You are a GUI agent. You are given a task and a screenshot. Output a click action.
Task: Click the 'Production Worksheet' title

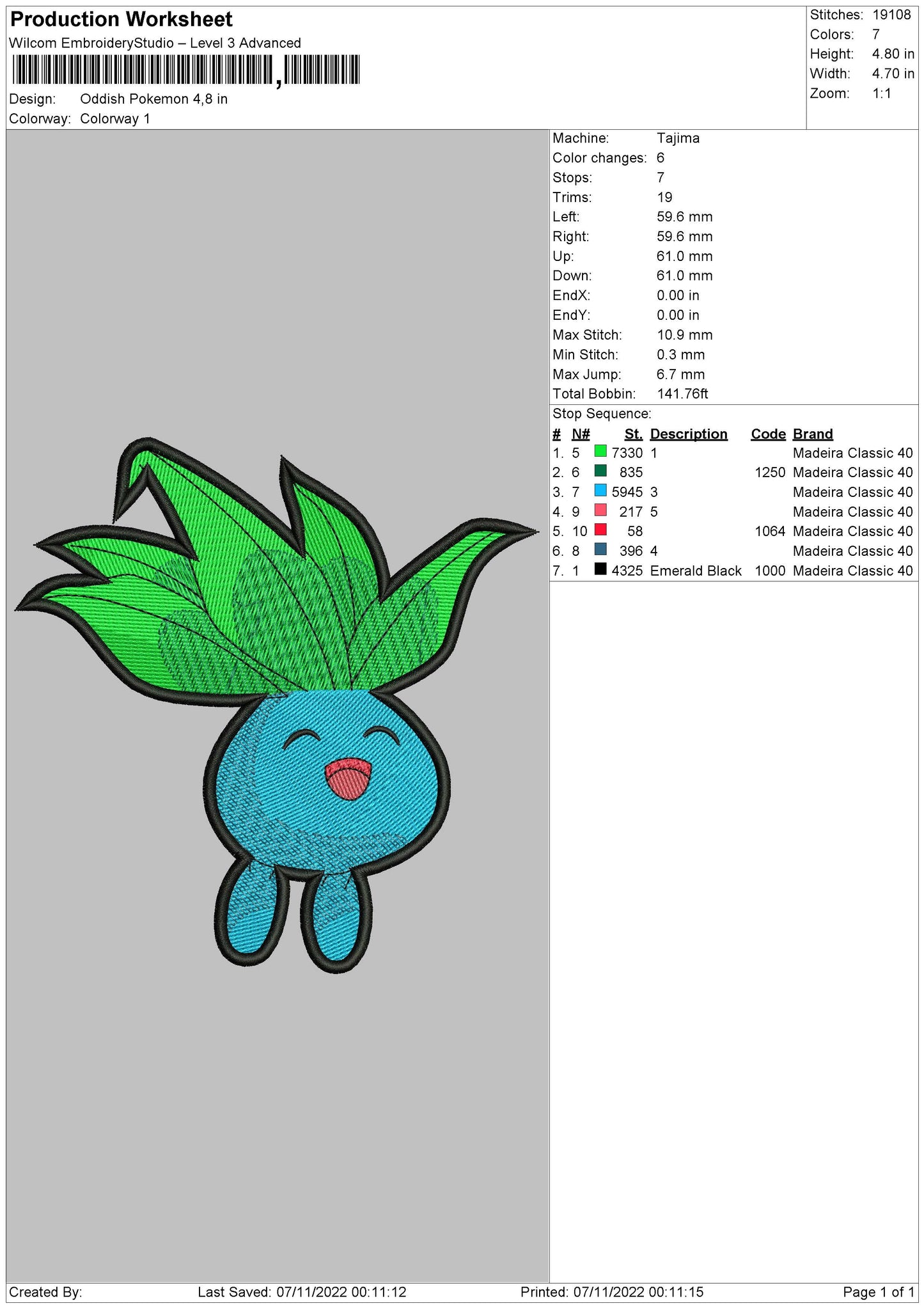(121, 19)
